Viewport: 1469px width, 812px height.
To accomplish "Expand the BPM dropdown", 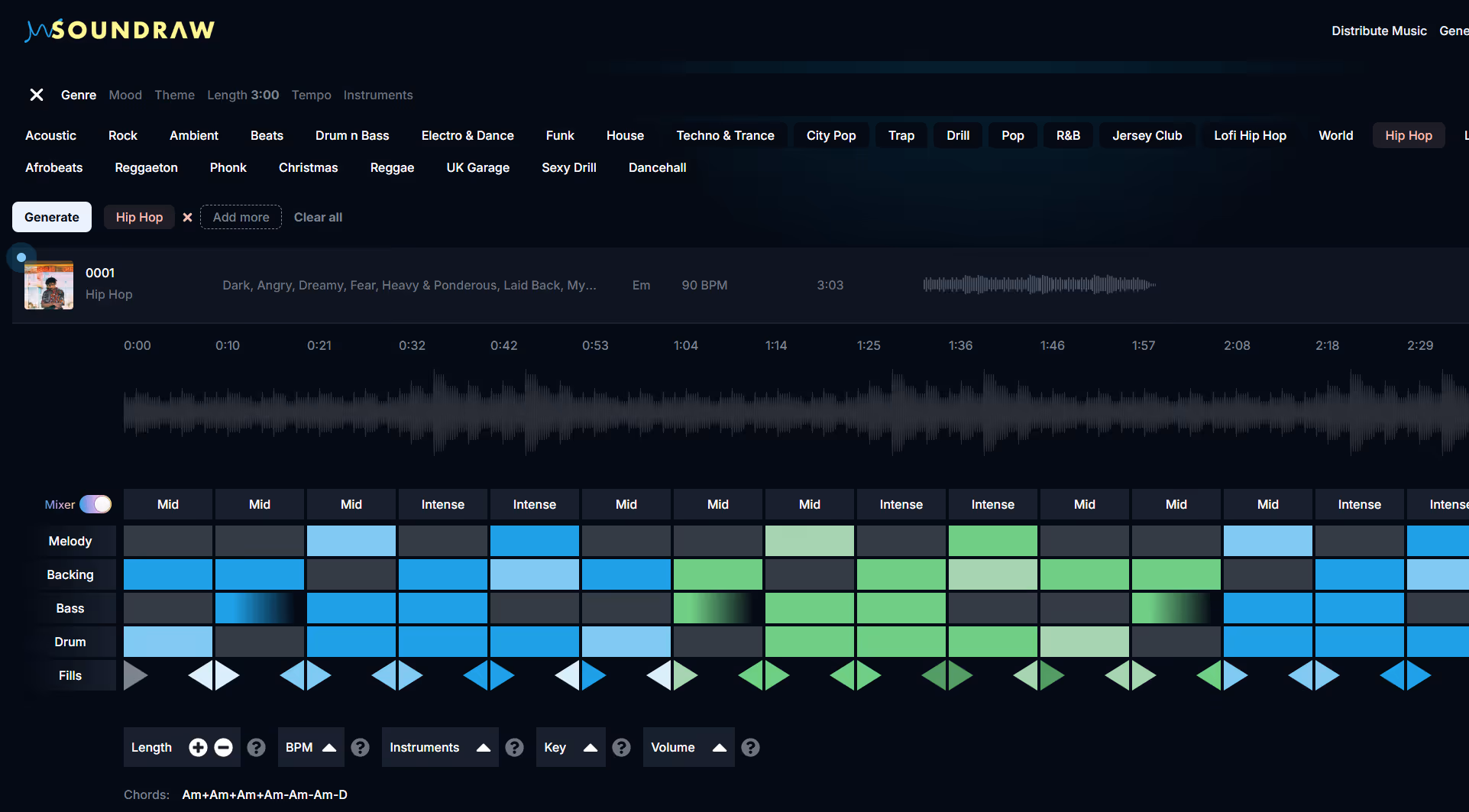I will point(311,747).
